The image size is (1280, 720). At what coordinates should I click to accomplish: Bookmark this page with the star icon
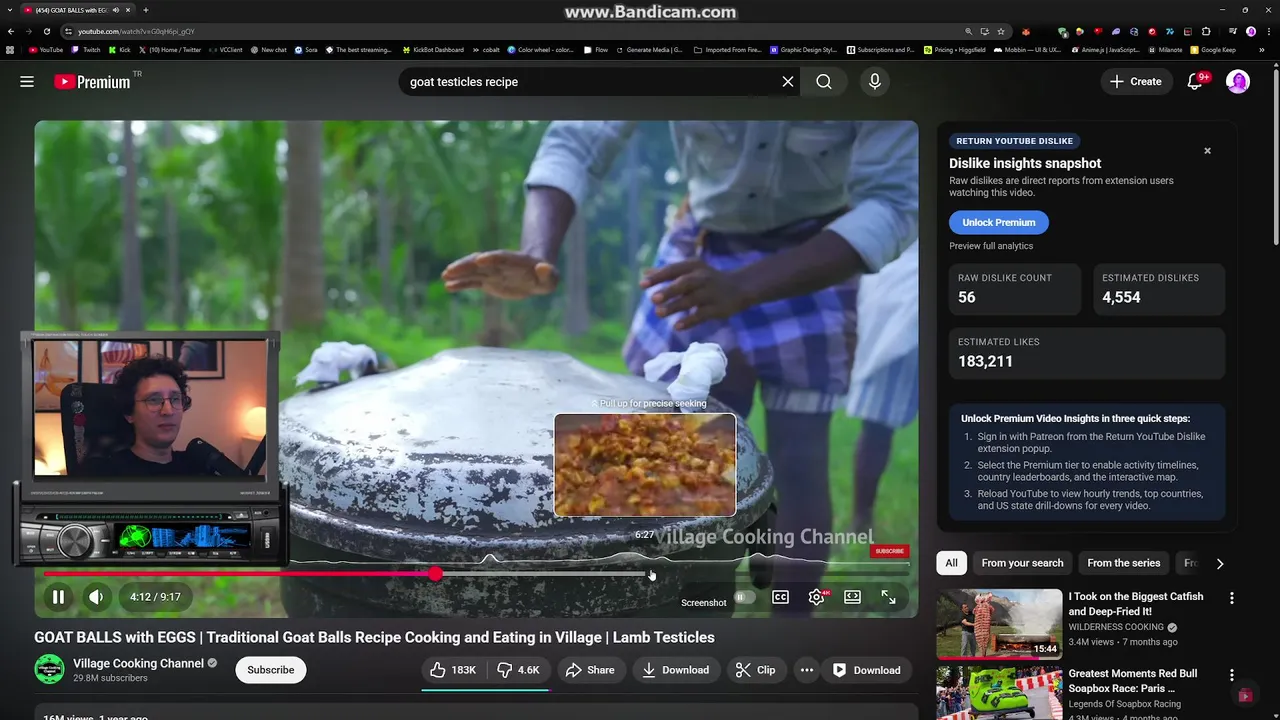coord(1001,31)
